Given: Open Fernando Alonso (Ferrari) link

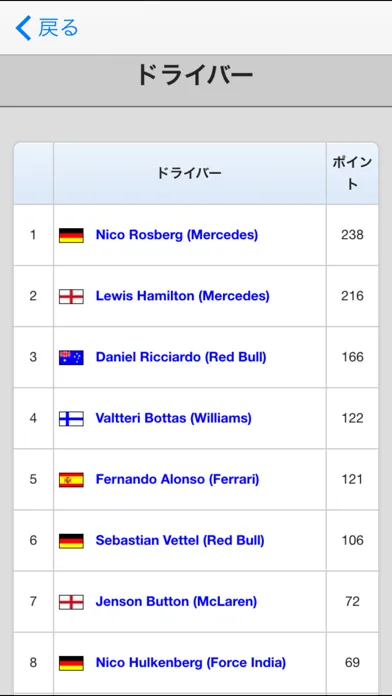Looking at the screenshot, I should pos(178,479).
